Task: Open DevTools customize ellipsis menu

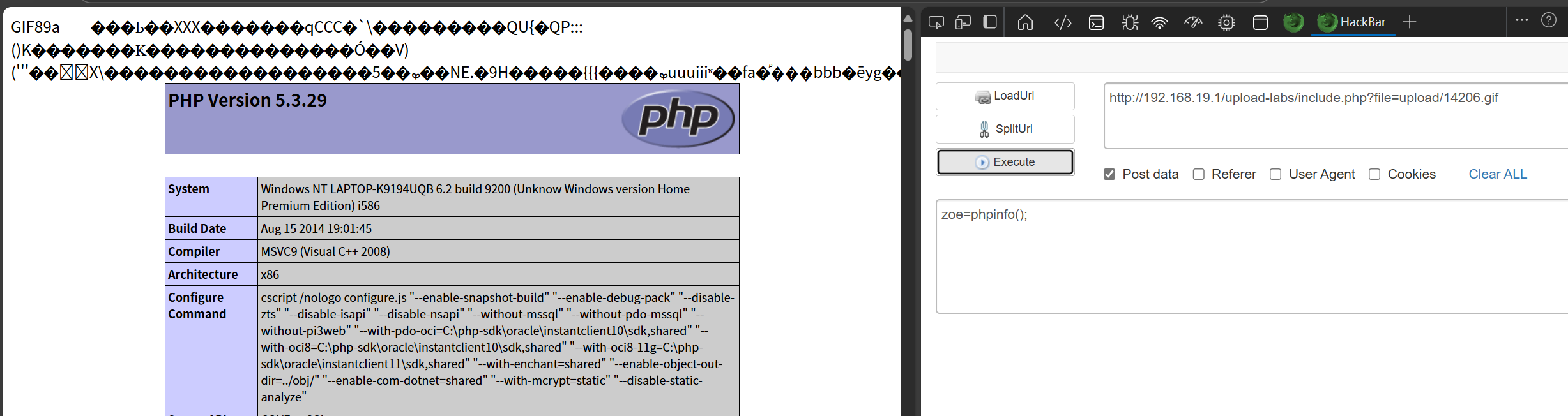Action: point(1522,20)
